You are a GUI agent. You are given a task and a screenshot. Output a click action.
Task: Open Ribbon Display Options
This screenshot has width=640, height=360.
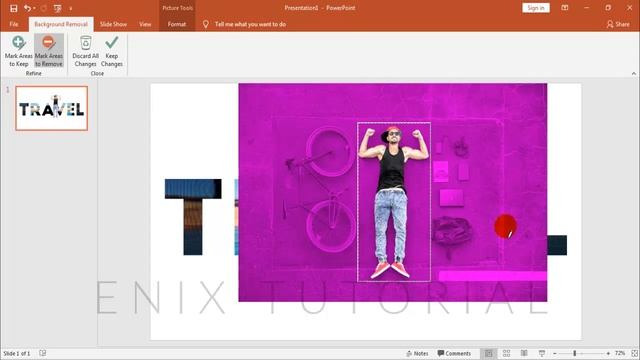pyautogui.click(x=564, y=8)
